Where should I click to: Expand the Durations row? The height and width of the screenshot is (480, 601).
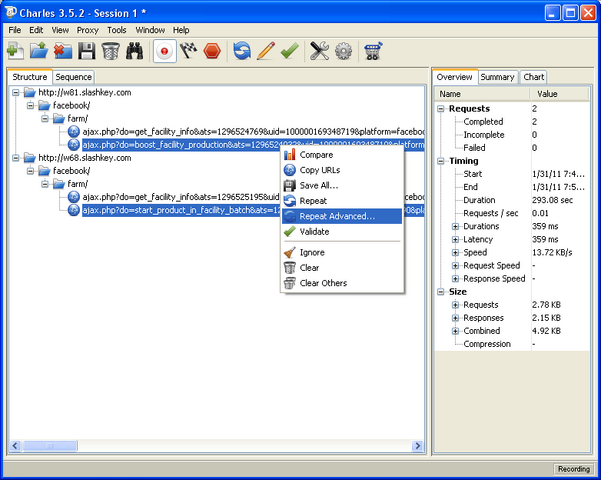click(x=455, y=227)
